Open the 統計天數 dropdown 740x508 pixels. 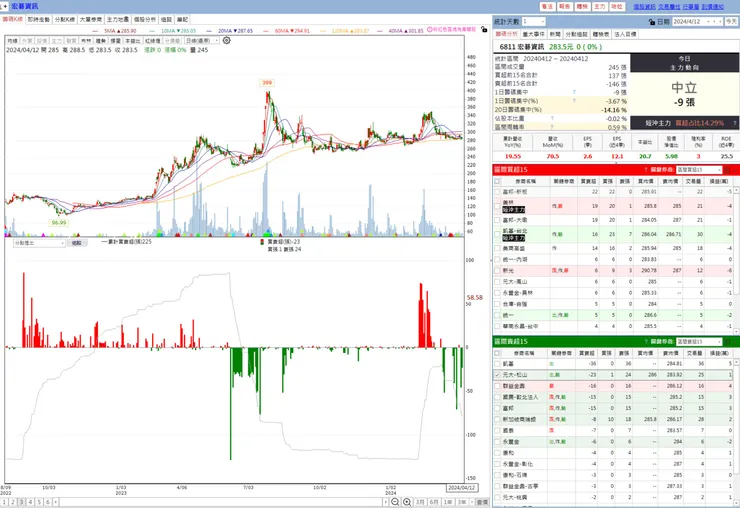pyautogui.click(x=533, y=22)
